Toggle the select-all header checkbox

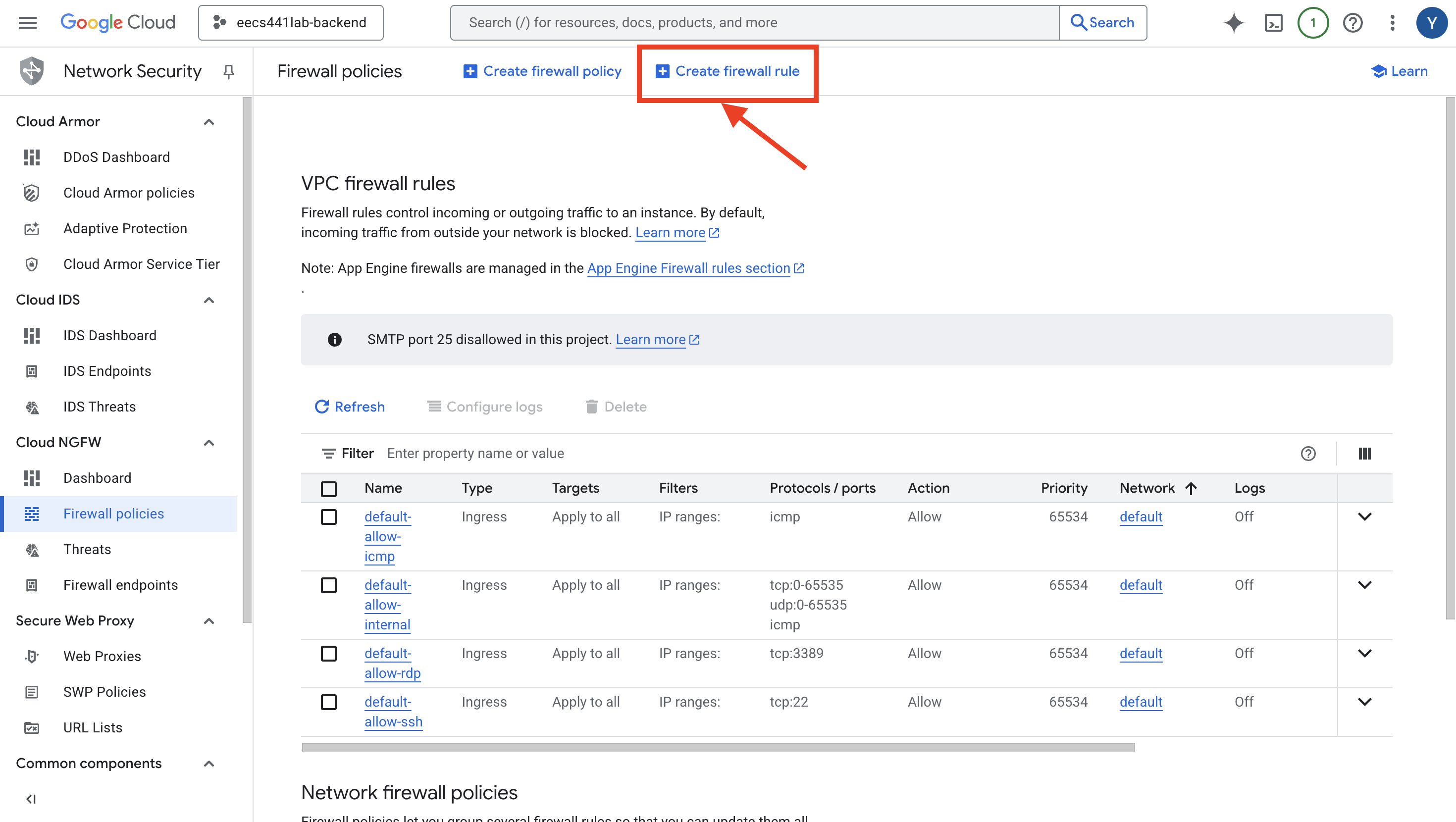[x=328, y=488]
